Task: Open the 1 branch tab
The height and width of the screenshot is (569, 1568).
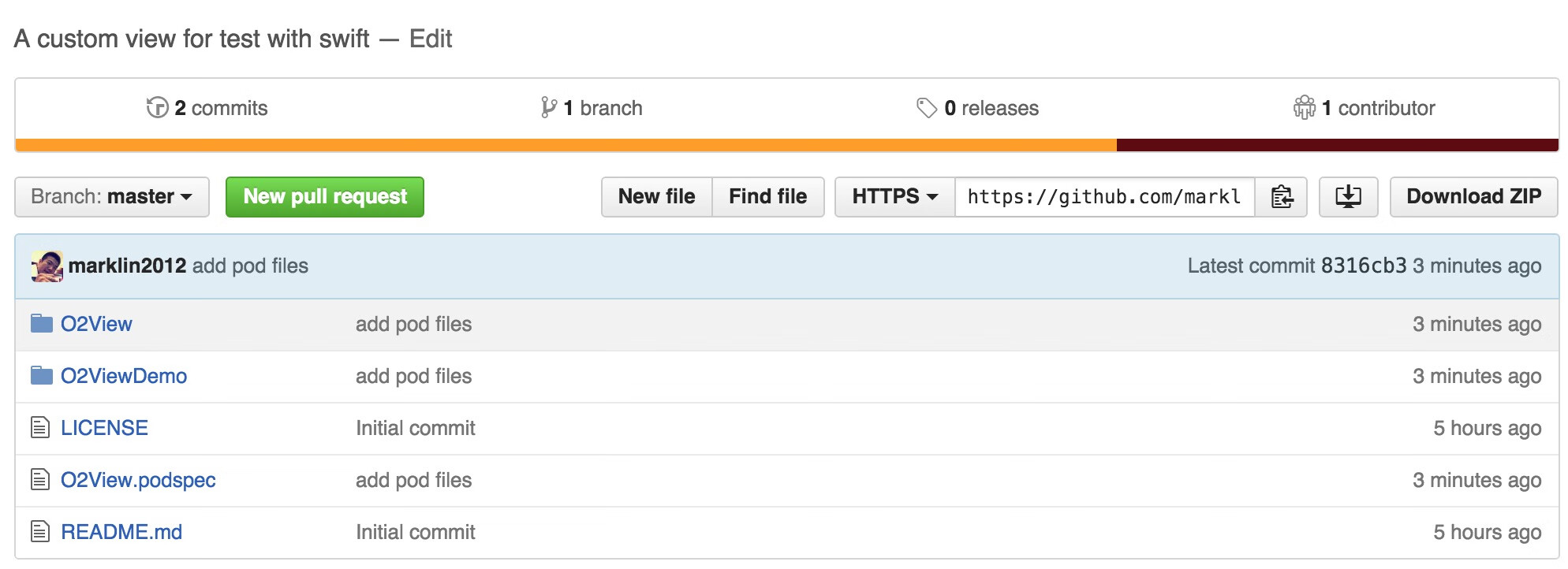Action: (x=592, y=108)
